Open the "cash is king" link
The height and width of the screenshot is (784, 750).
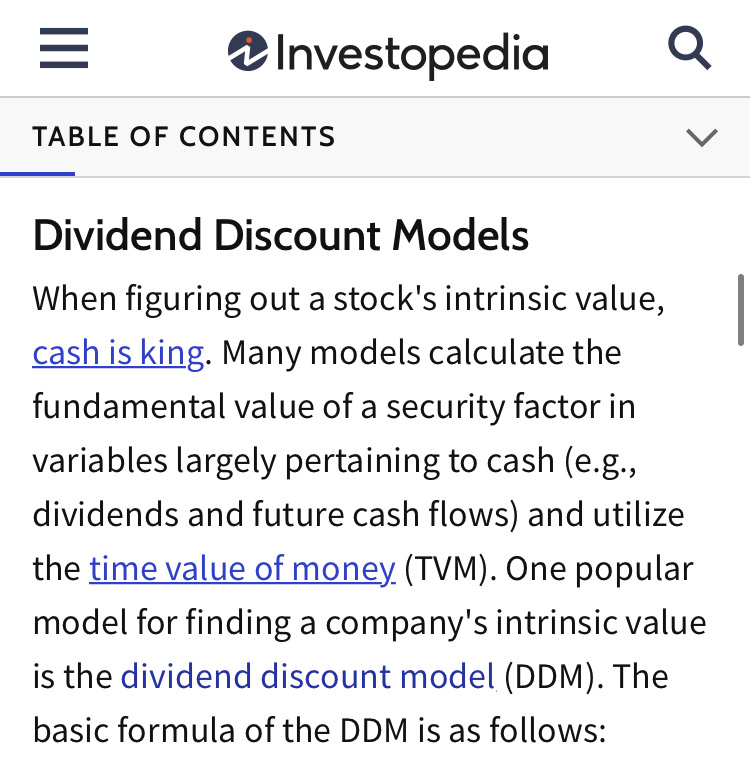[118, 353]
